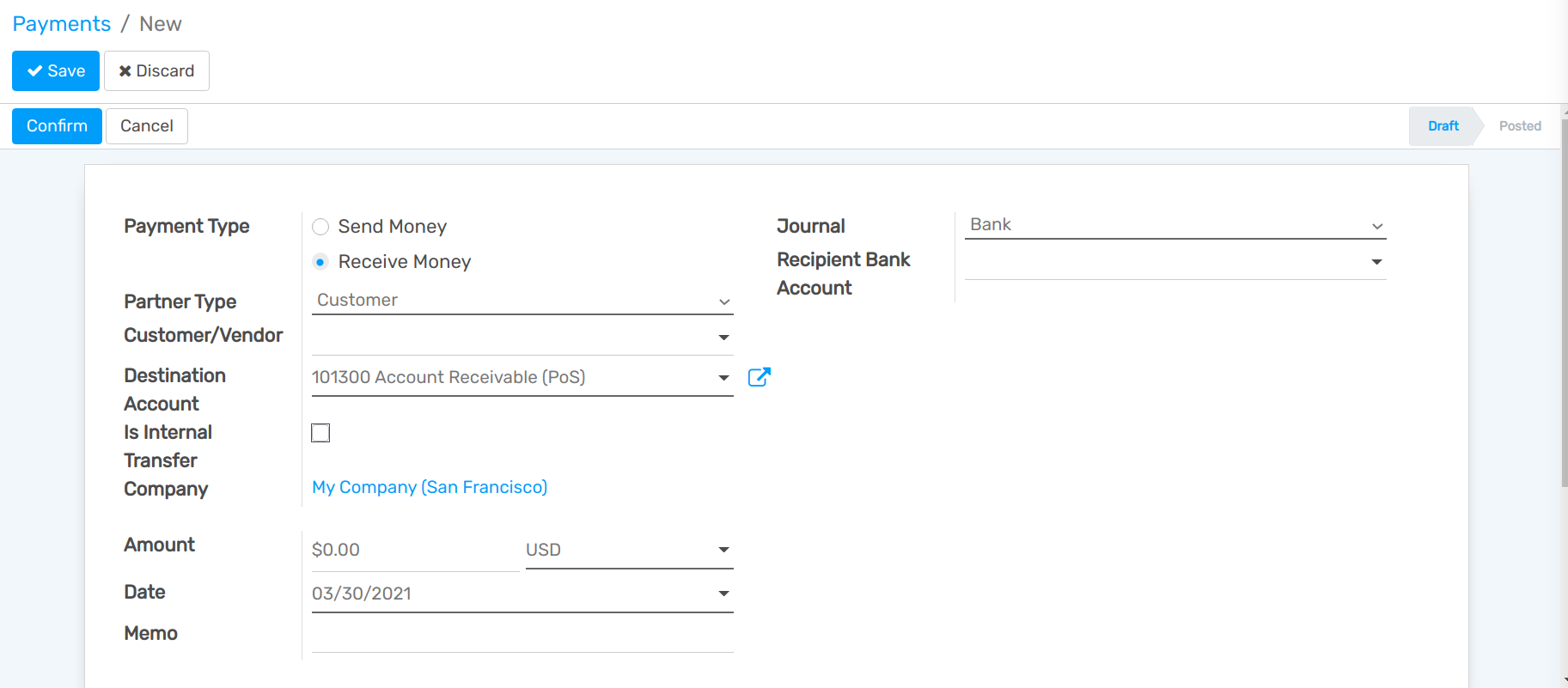Click the Draft status stage
1568x688 pixels.
point(1443,126)
